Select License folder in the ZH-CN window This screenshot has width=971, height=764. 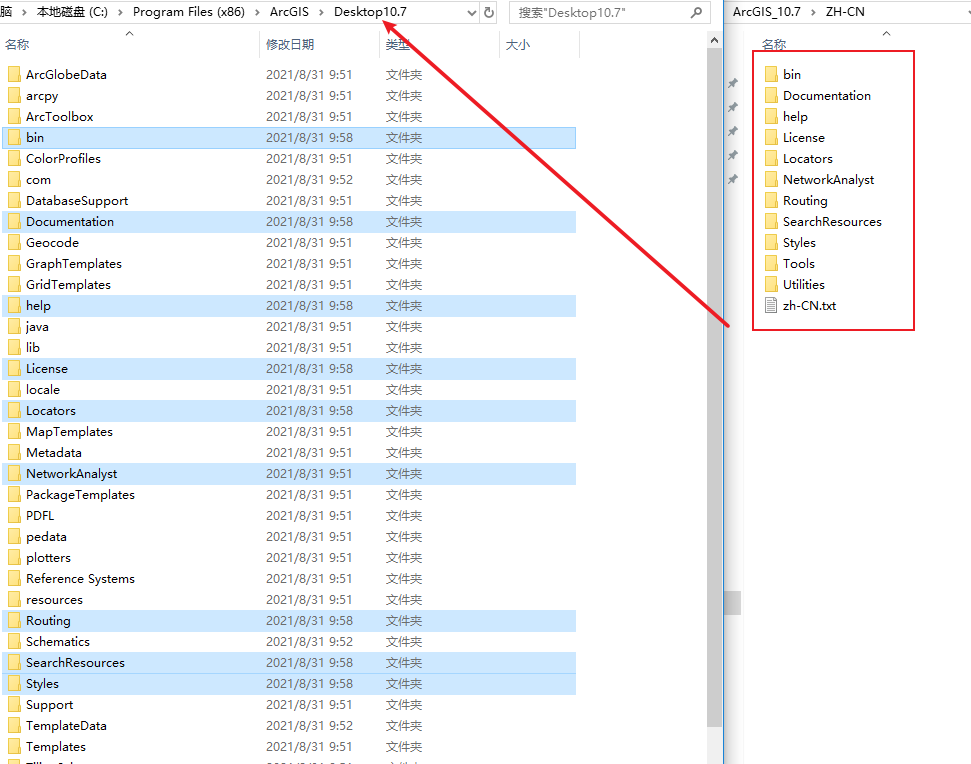tap(804, 138)
